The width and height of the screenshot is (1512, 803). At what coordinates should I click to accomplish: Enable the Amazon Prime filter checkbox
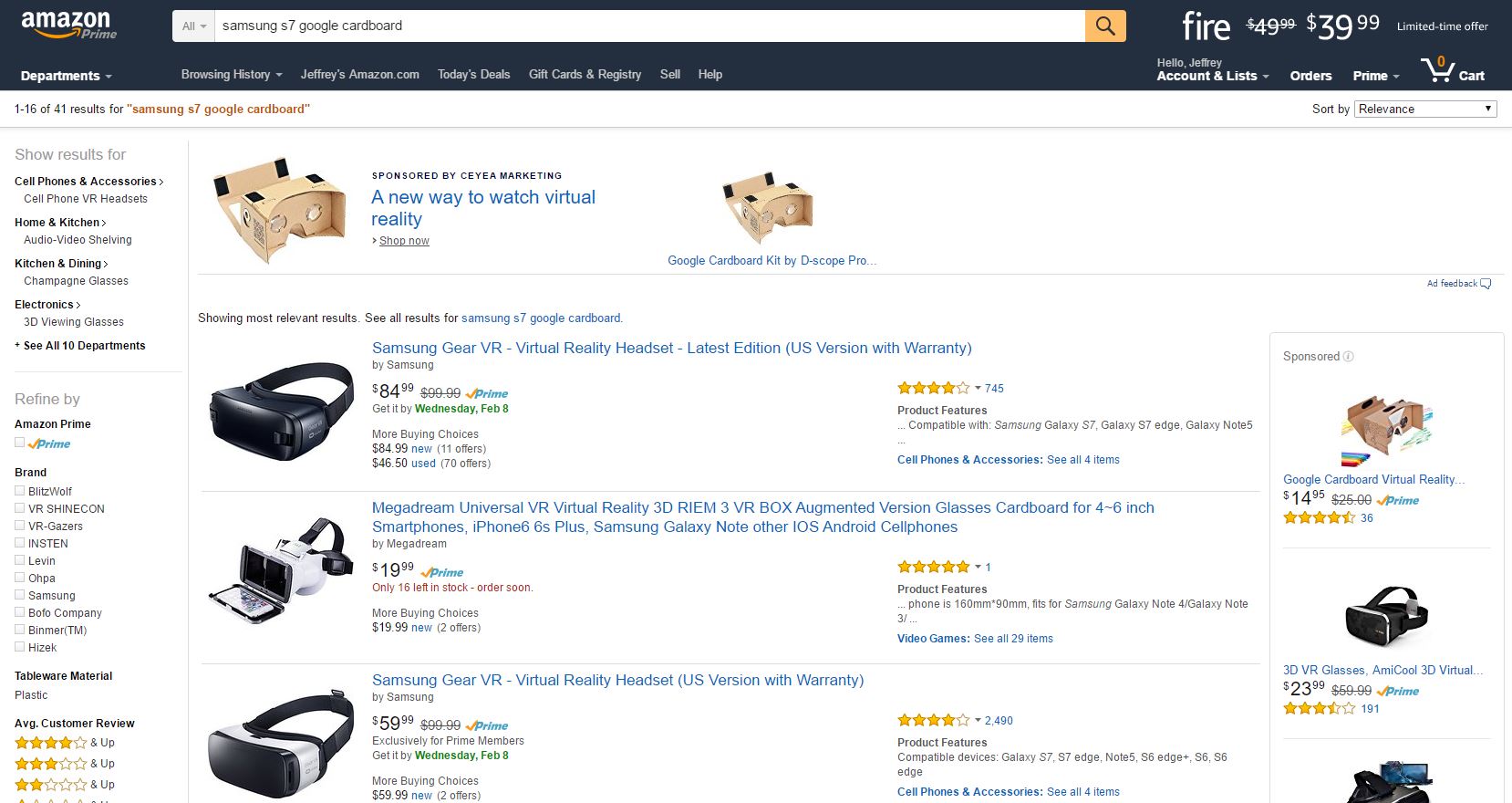pos(20,443)
